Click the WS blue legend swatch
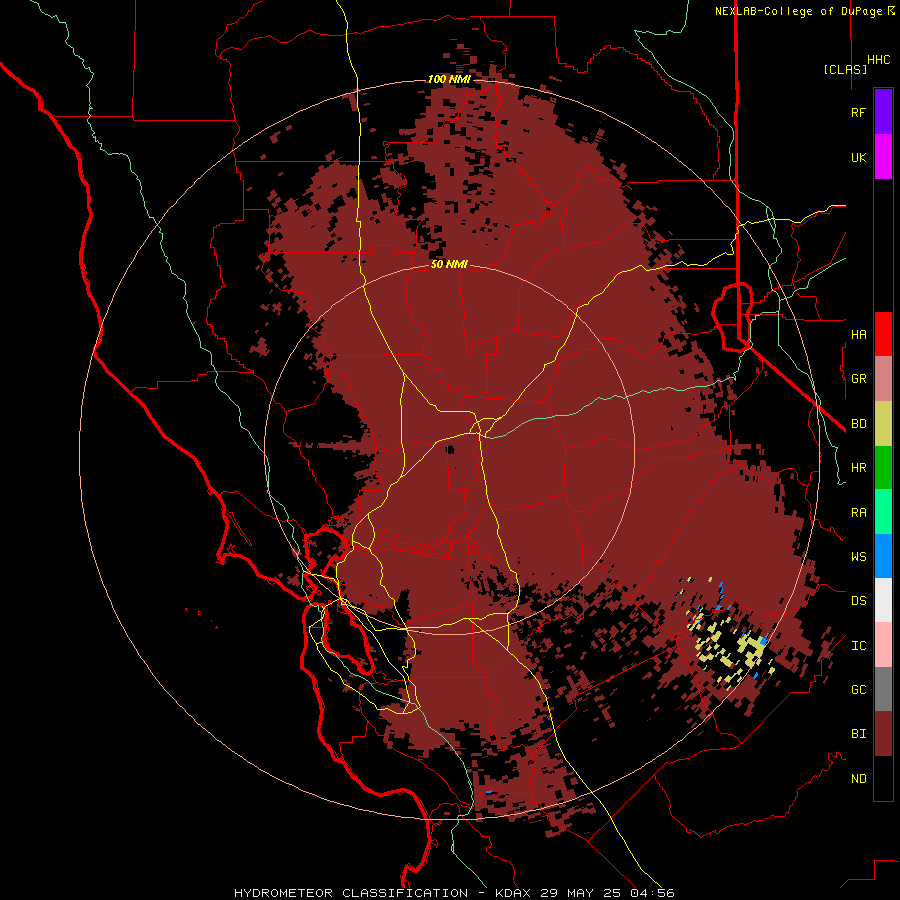 click(x=883, y=556)
